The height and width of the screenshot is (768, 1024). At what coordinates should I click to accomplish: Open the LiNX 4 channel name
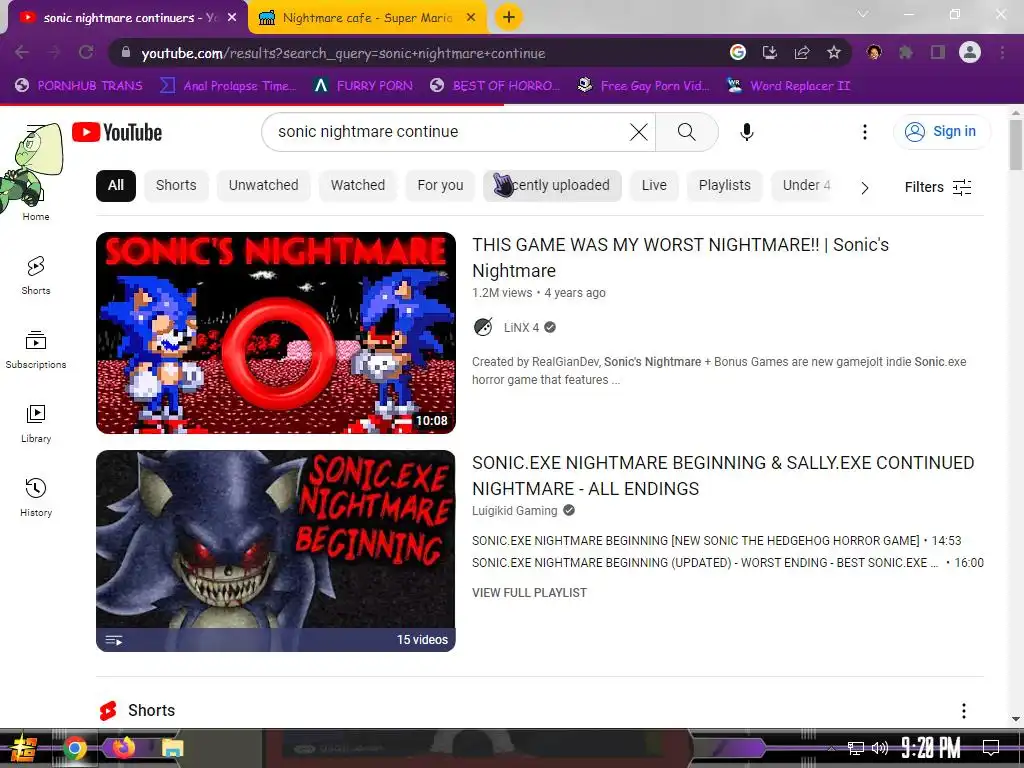521,327
